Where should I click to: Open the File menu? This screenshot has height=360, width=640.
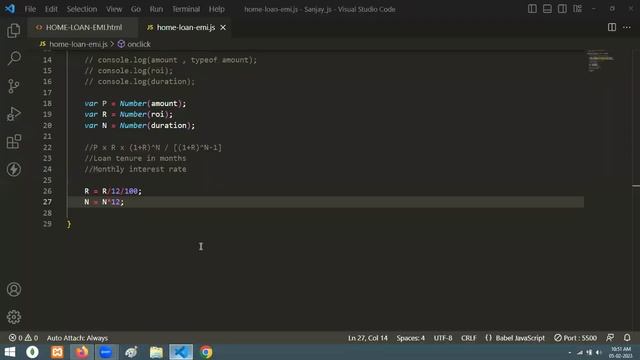coord(30,9)
